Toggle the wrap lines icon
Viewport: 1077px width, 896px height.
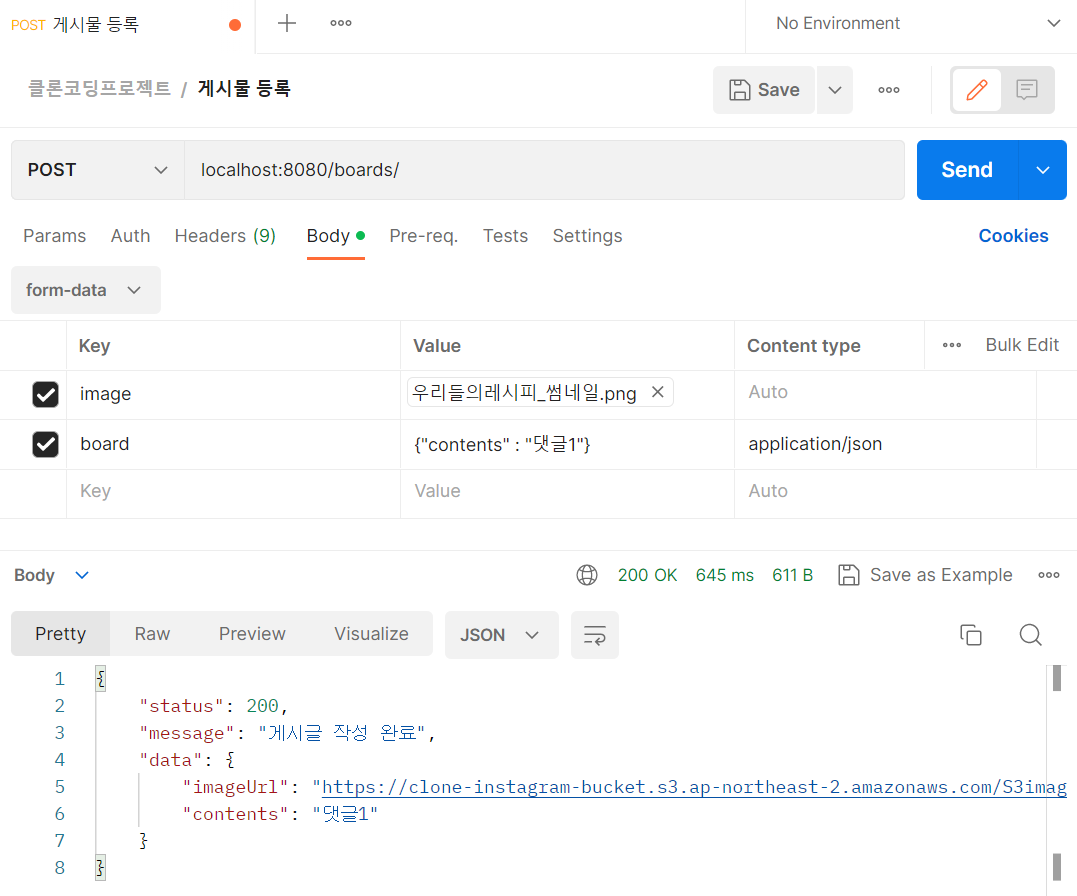pos(595,635)
